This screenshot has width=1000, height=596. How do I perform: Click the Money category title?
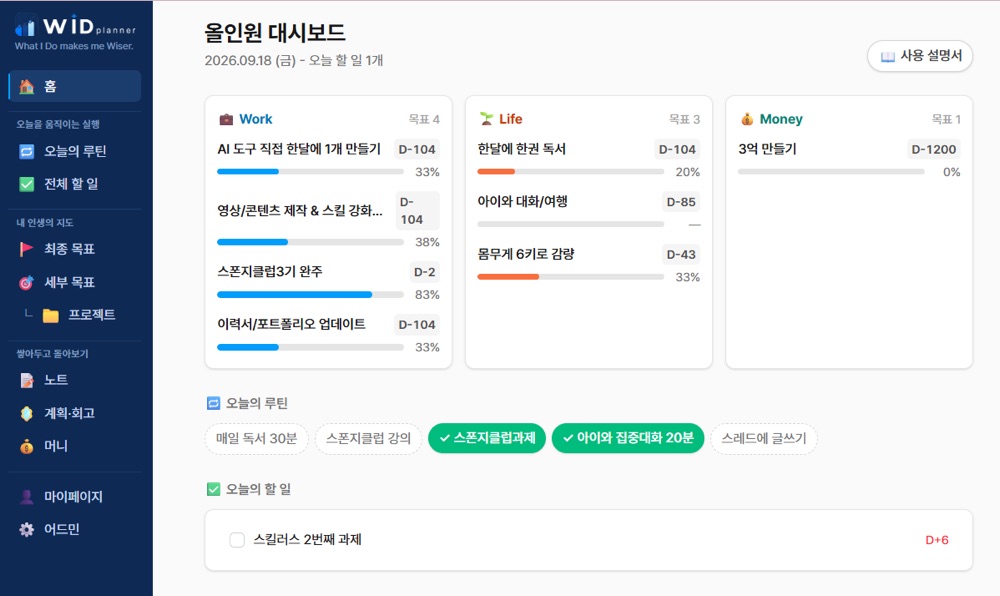tap(781, 119)
